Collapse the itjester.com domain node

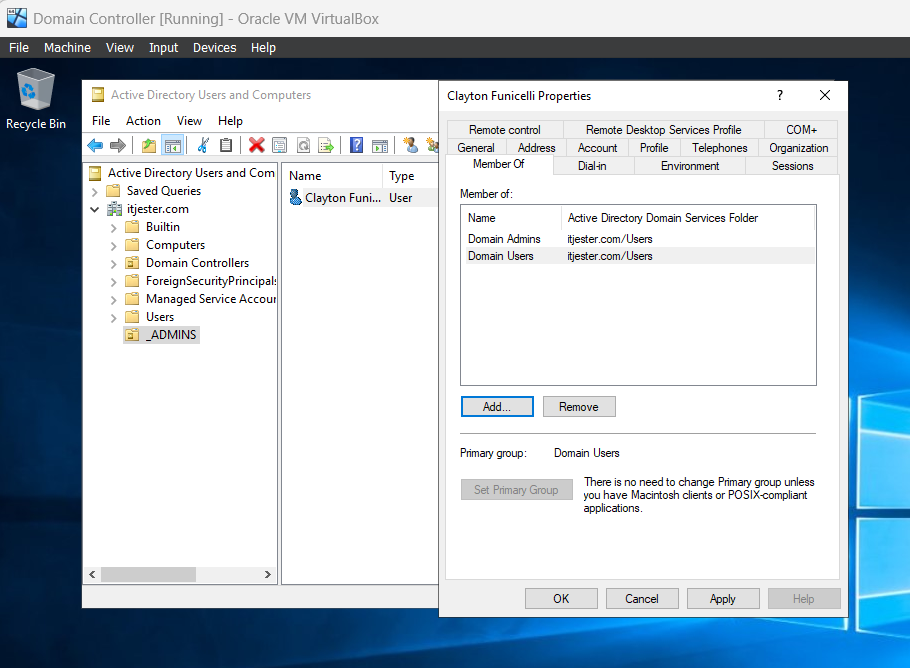pyautogui.click(x=95, y=210)
